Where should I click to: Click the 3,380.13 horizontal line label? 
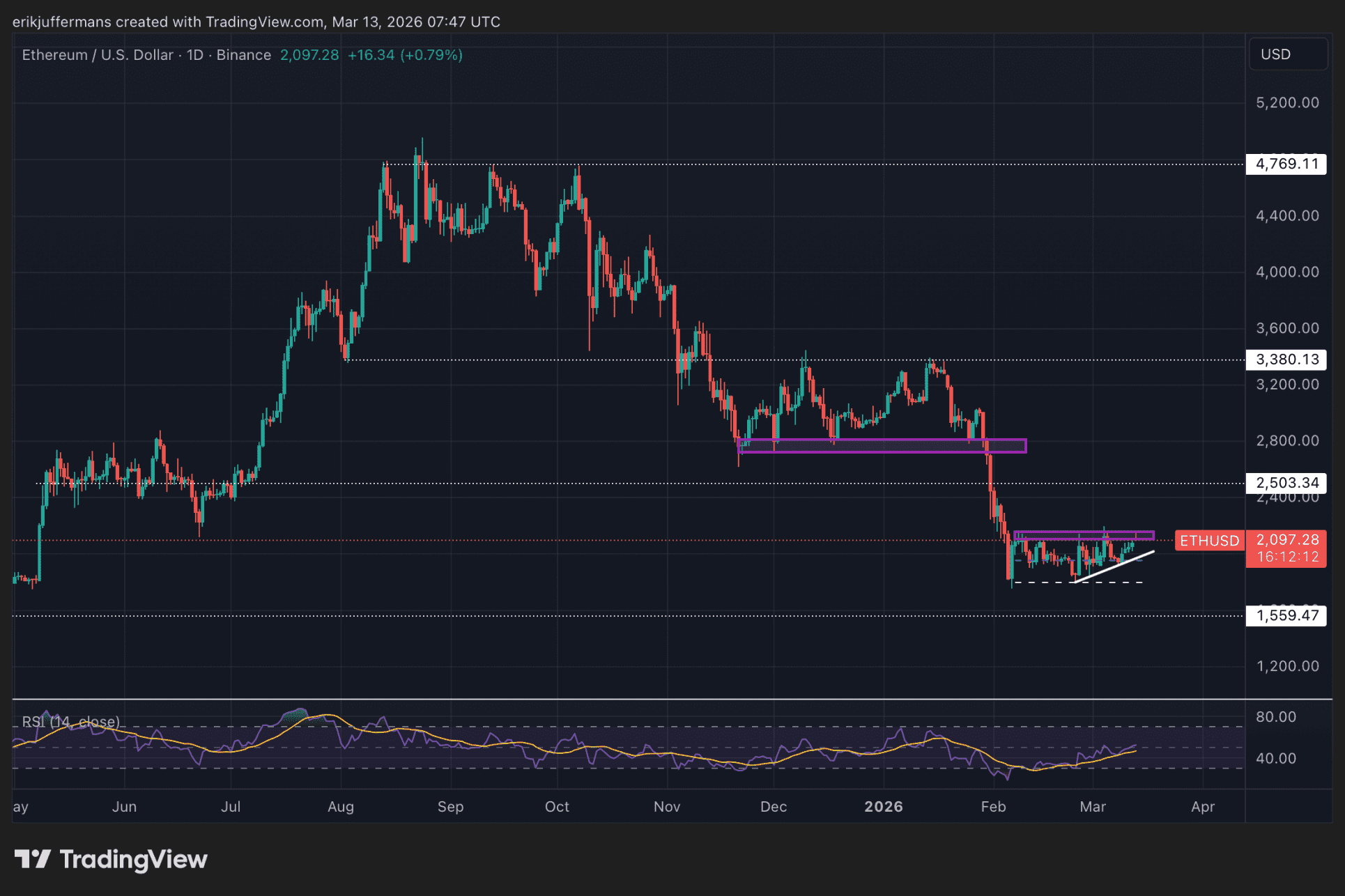click(x=1286, y=360)
